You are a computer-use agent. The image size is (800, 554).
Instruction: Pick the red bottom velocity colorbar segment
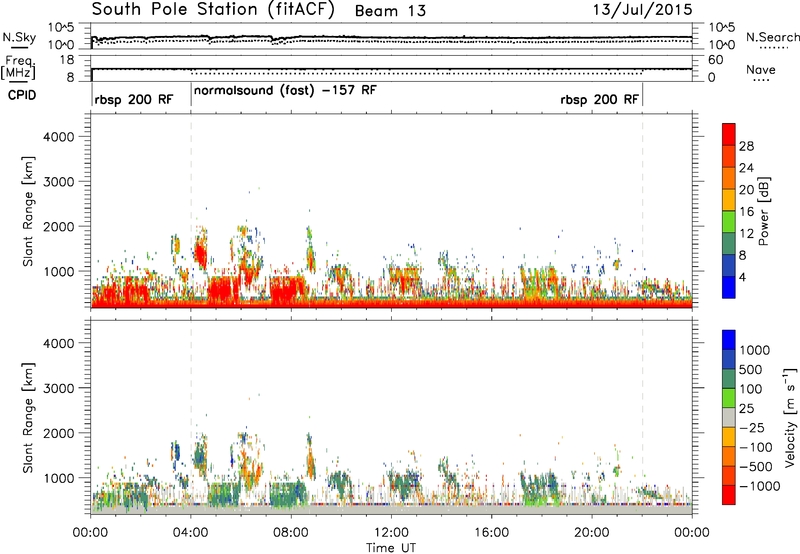click(729, 495)
